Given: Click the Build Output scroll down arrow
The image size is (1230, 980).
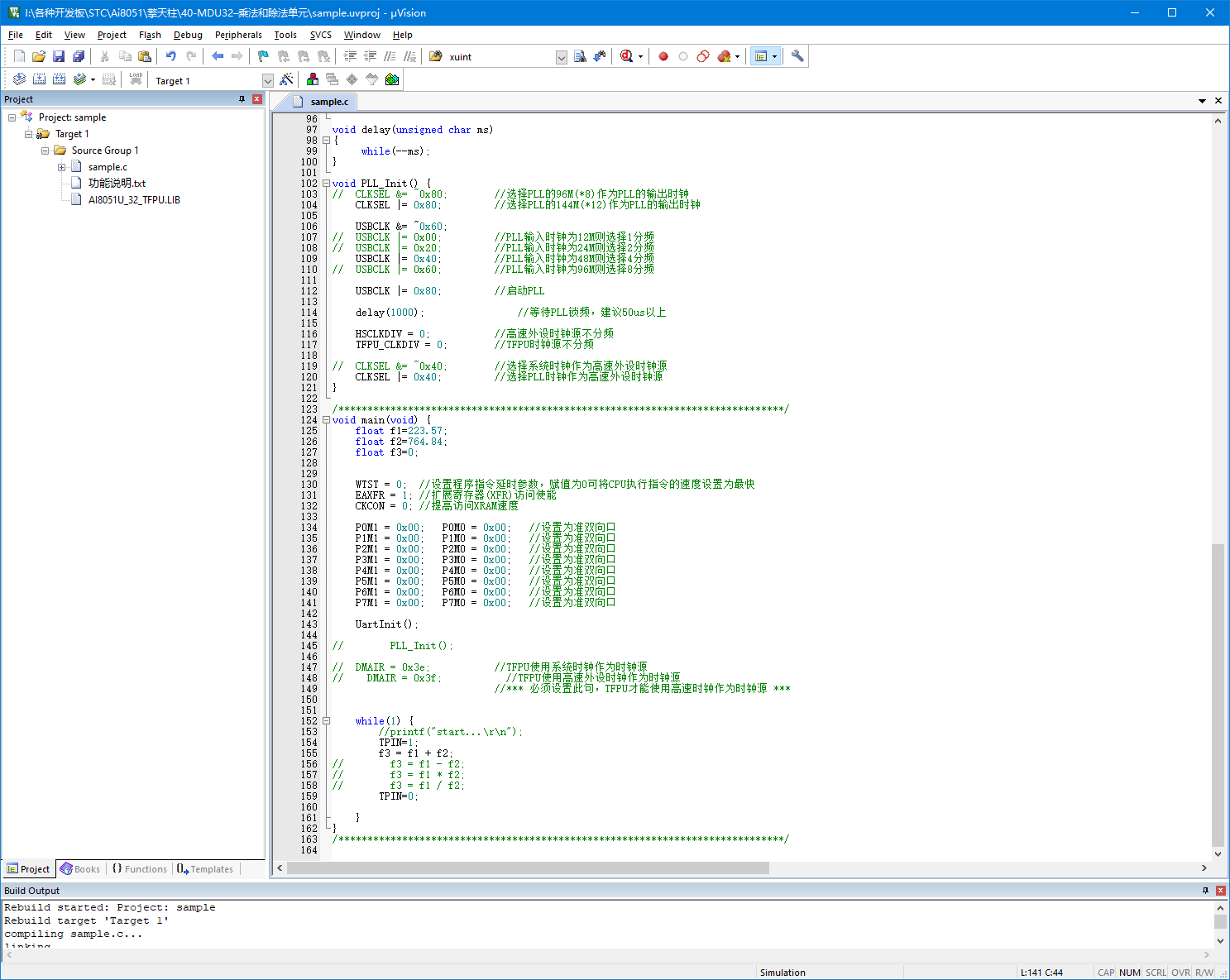Looking at the screenshot, I should [x=1220, y=940].
